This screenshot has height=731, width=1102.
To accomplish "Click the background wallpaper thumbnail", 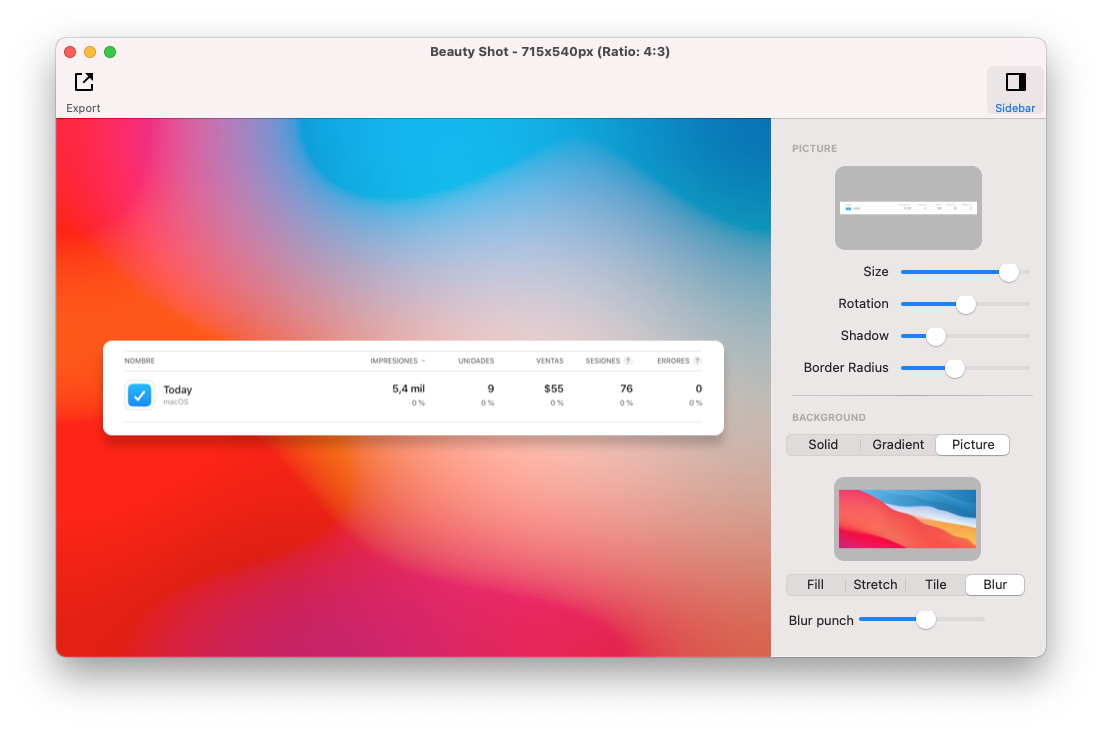I will pos(907,519).
